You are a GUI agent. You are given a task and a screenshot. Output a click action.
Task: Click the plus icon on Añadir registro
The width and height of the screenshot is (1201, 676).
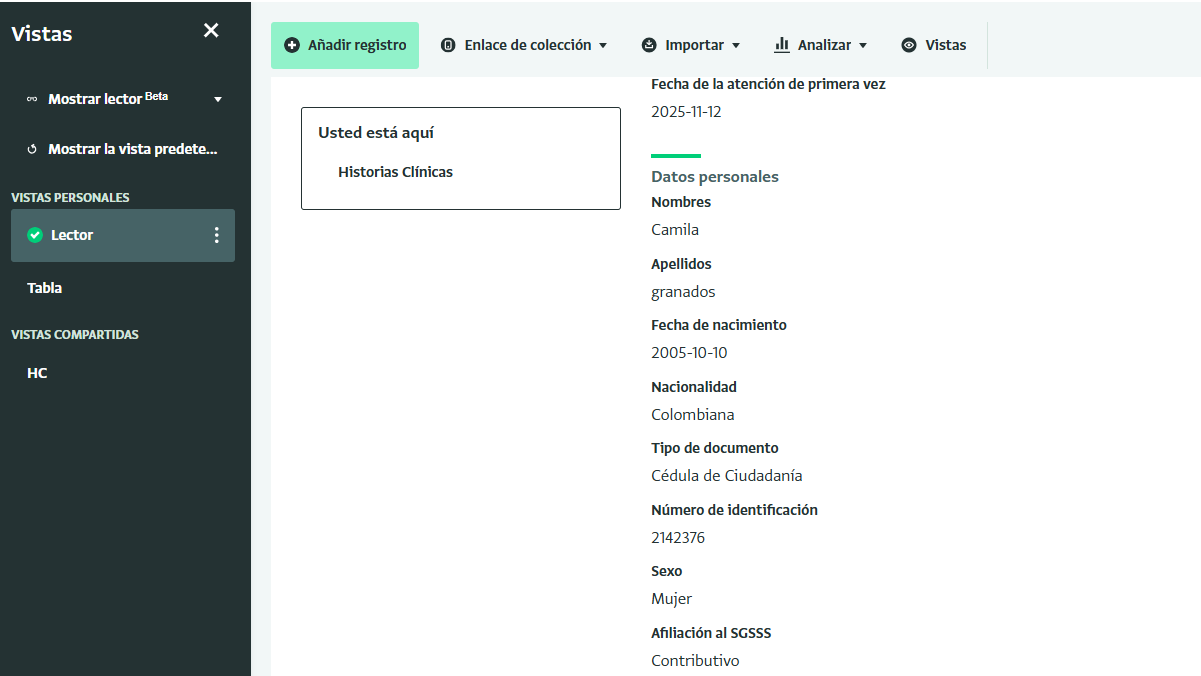292,45
